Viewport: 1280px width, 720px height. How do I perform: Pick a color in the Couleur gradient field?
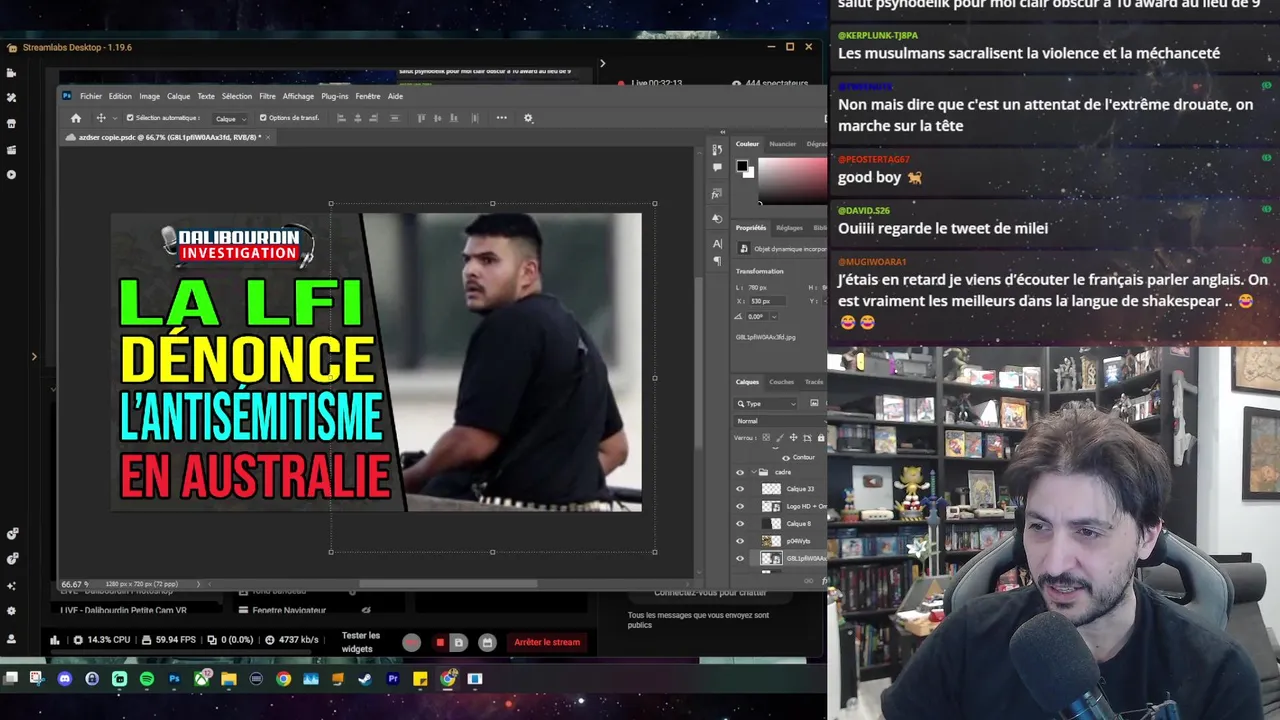point(792,180)
